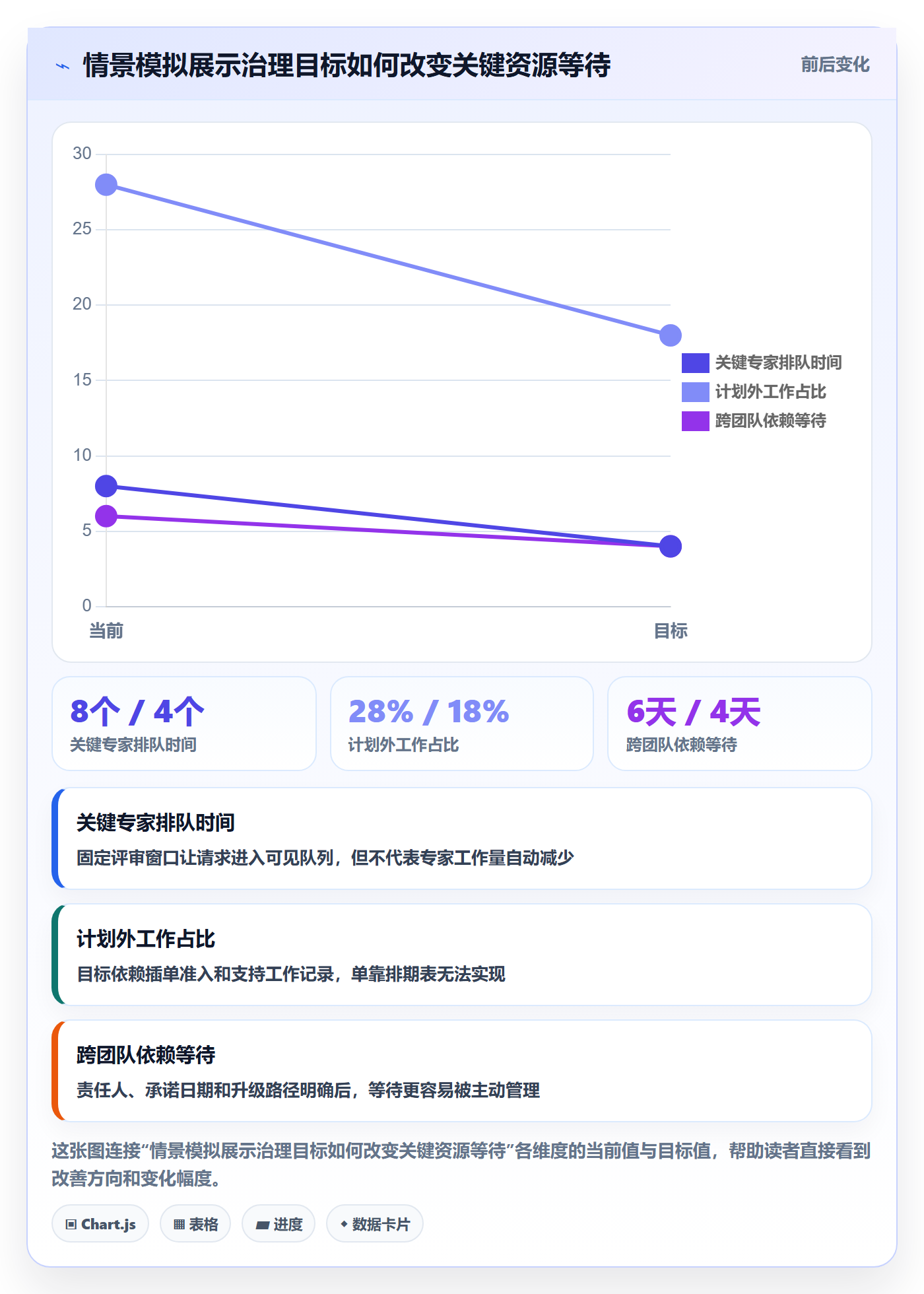This screenshot has width=924, height=1294.
Task: Open the green-bordered card headed 计划外工作占比
Action: click(x=462, y=955)
